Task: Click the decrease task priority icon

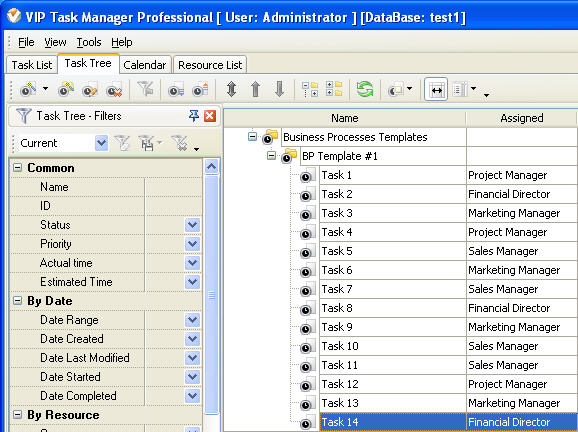Action: (176, 90)
